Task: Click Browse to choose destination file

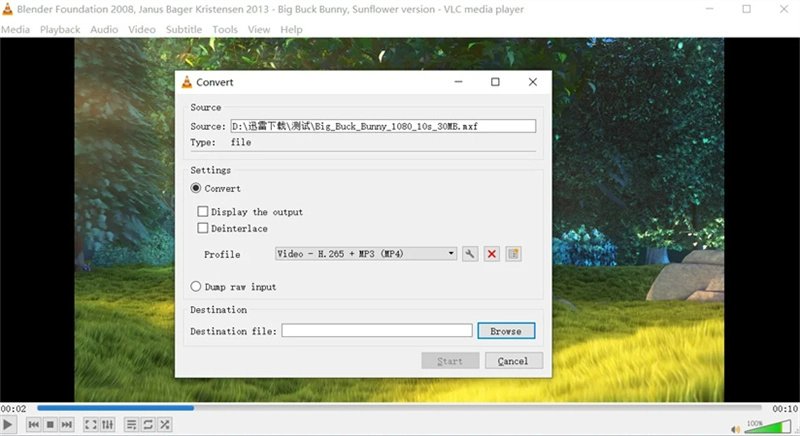Action: click(x=506, y=331)
